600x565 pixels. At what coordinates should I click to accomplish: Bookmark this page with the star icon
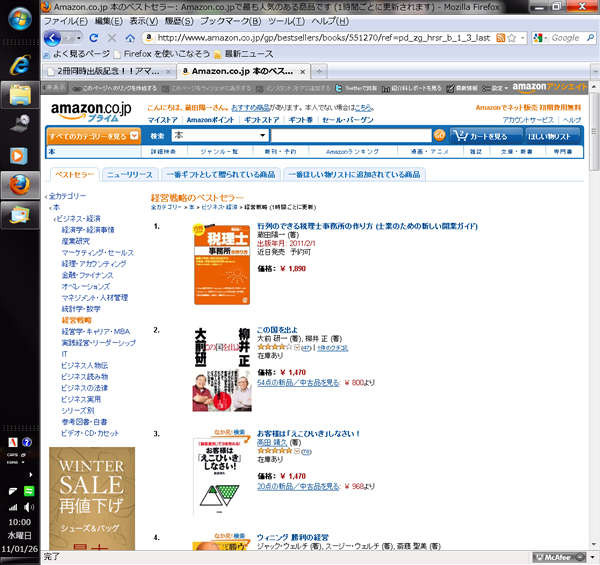pyautogui.click(x=512, y=37)
